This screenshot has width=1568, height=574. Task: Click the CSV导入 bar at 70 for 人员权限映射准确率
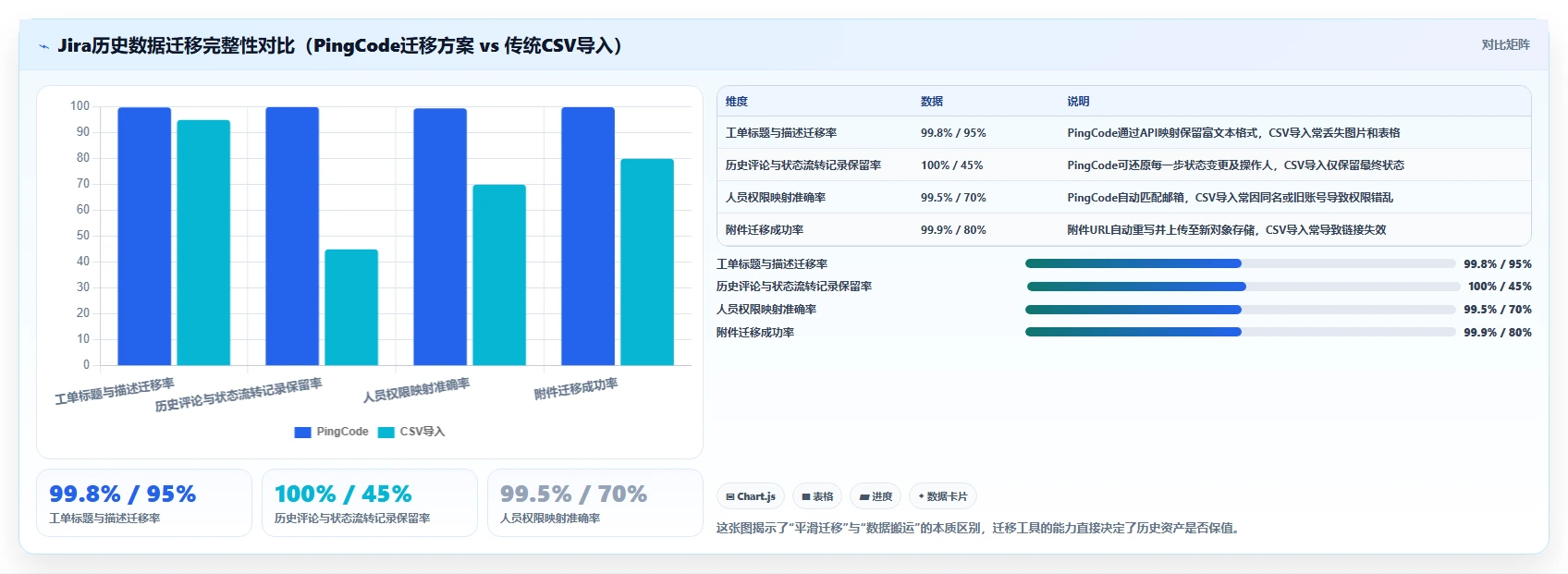pyautogui.click(x=499, y=275)
